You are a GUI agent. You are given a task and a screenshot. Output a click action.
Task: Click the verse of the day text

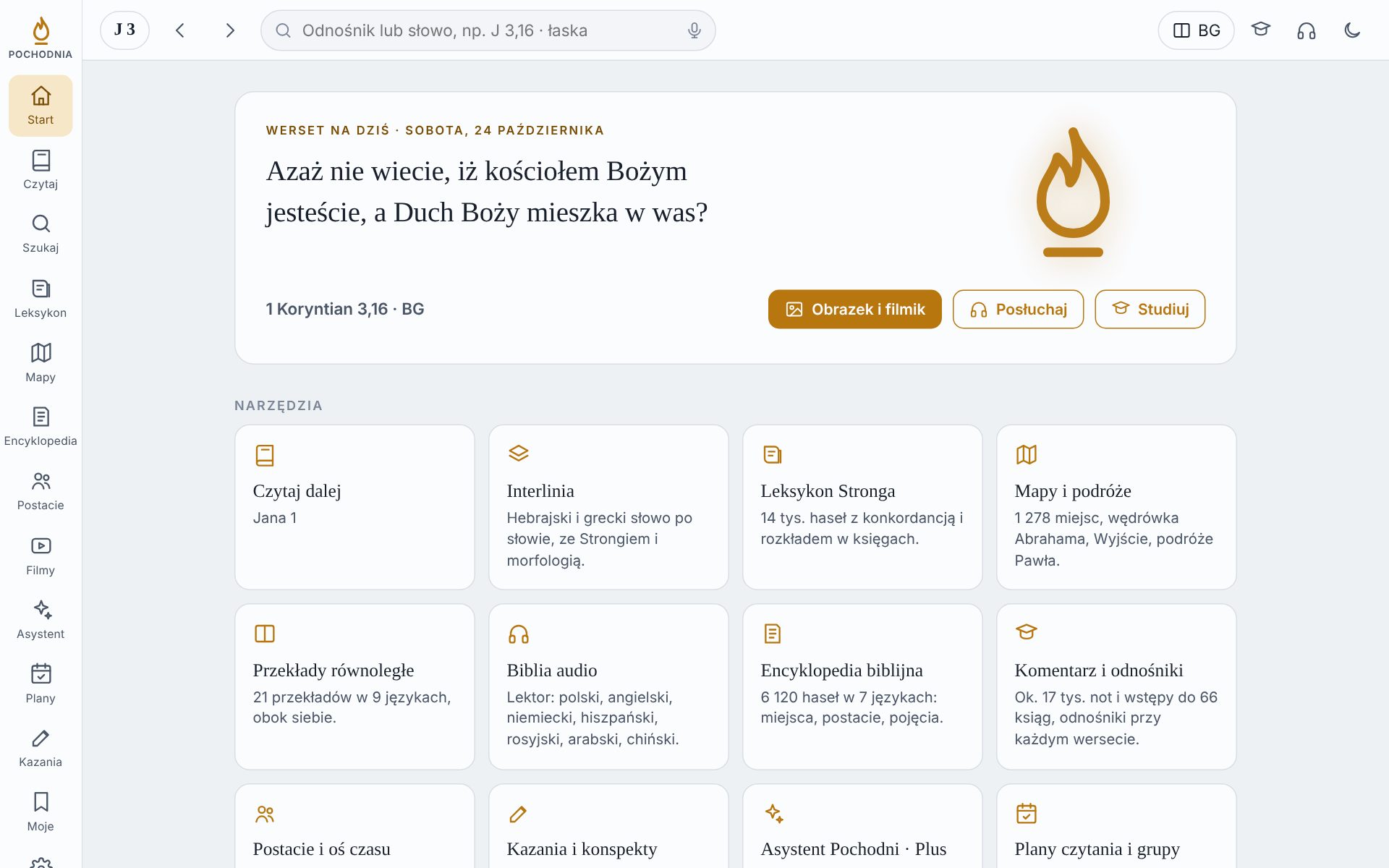pyautogui.click(x=486, y=192)
